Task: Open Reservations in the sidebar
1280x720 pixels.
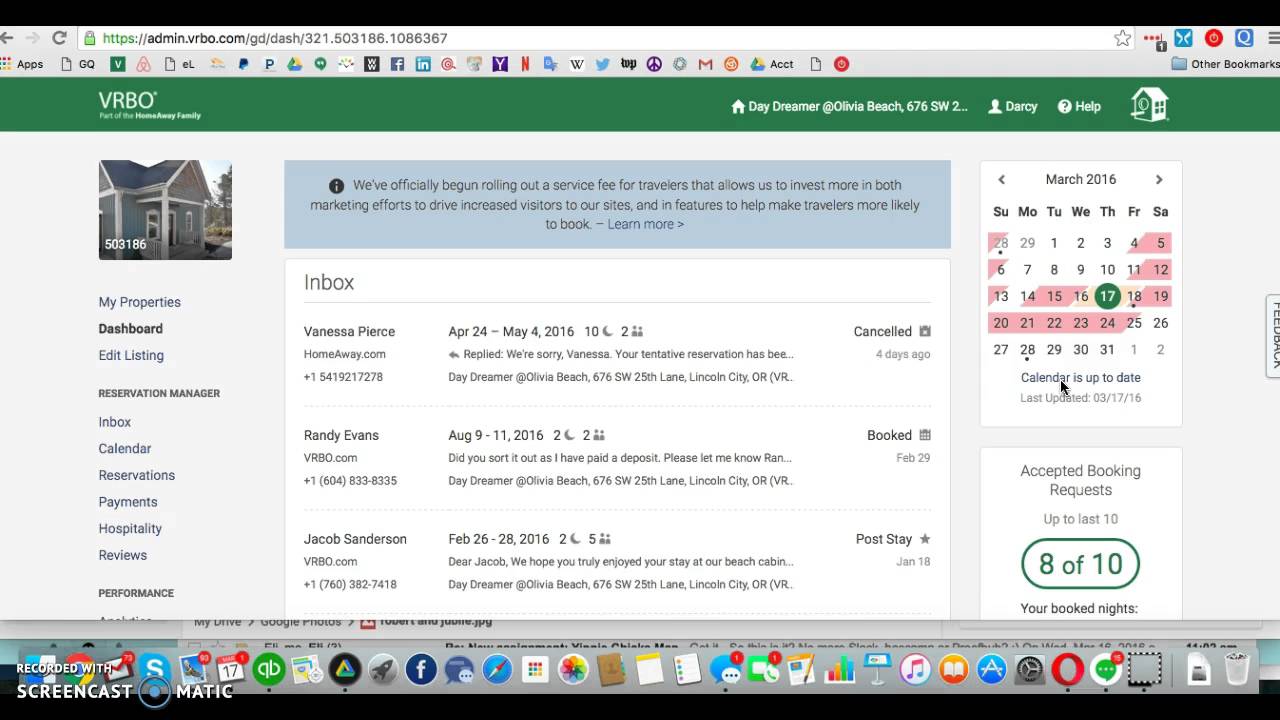Action: point(136,475)
